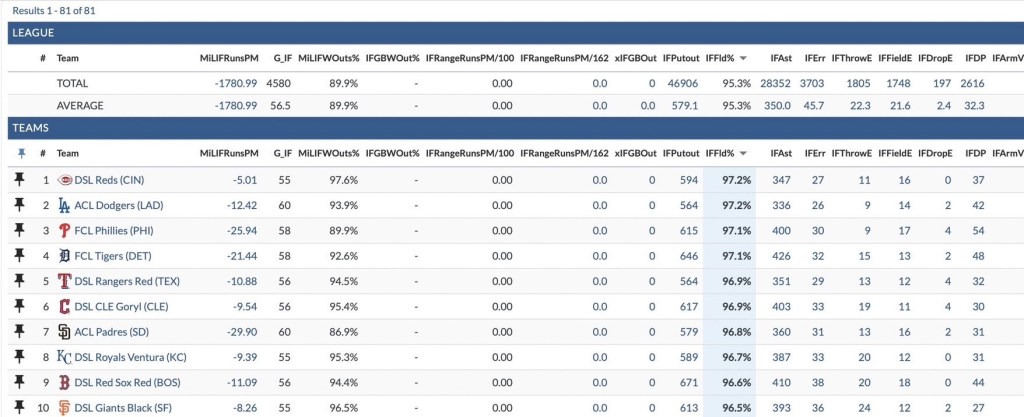Toggle pin for DSL Red Sox Red row
Image resolution: width=1024 pixels, height=417 pixels.
coord(19,381)
